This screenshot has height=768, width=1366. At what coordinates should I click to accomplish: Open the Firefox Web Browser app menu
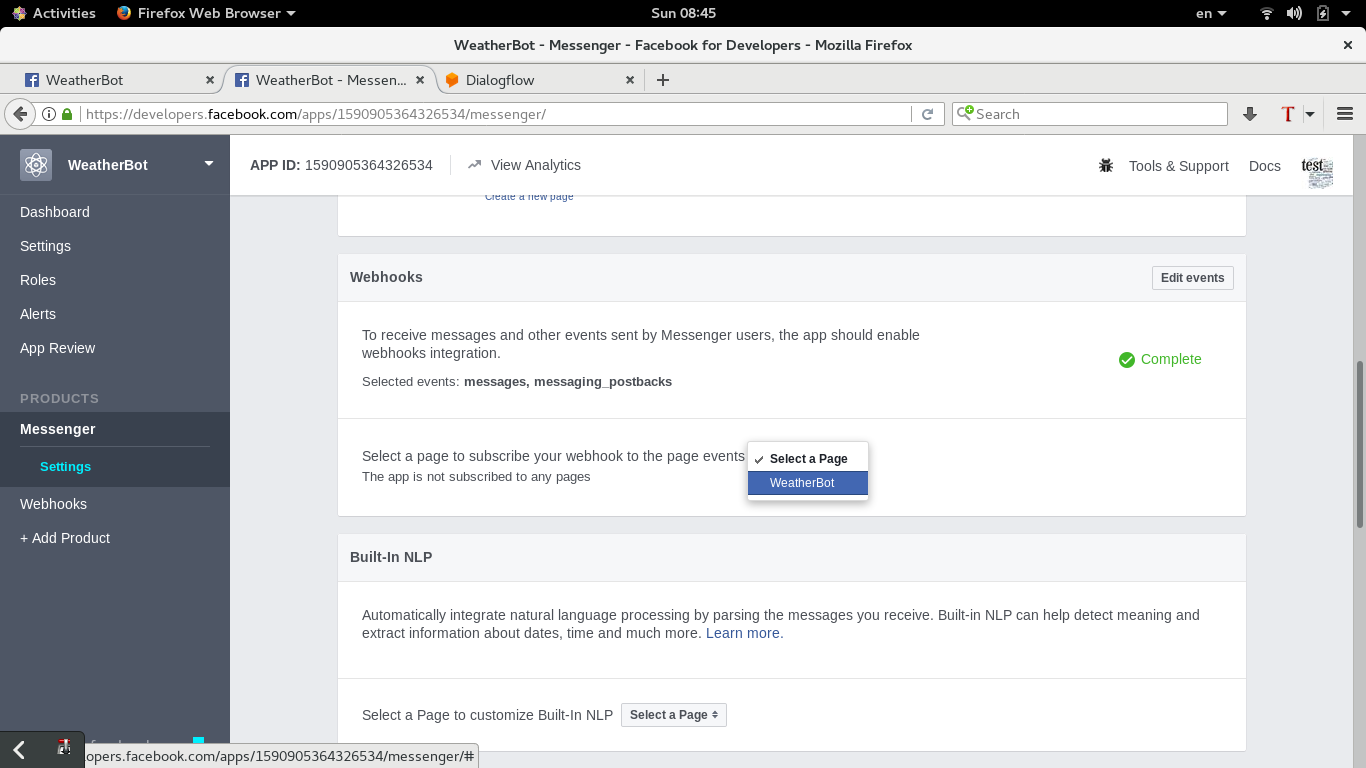pos(206,13)
